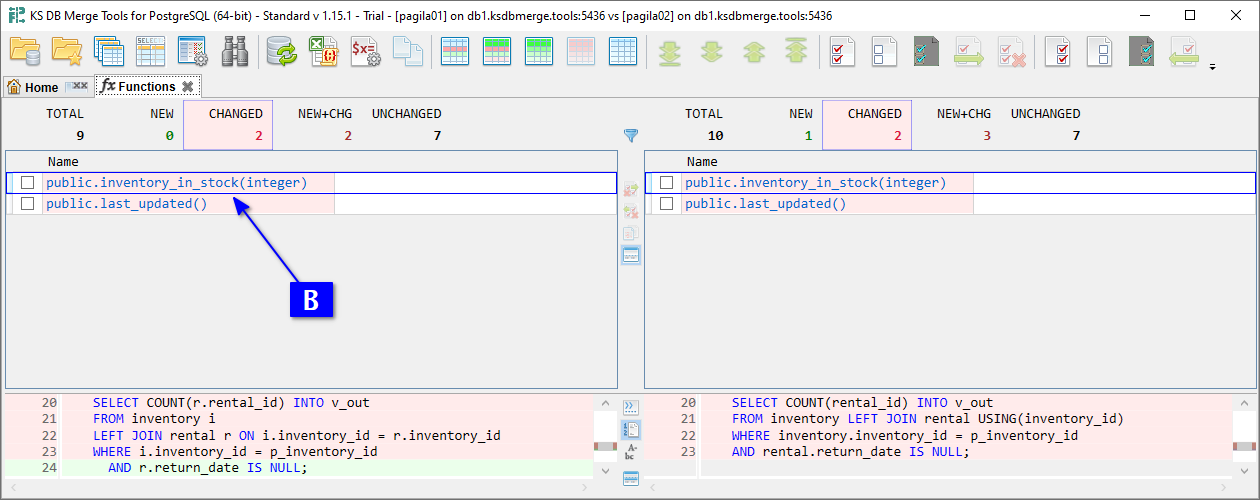The width and height of the screenshot is (1260, 500).
Task: Open the binoculars search tool
Action: (x=235, y=51)
